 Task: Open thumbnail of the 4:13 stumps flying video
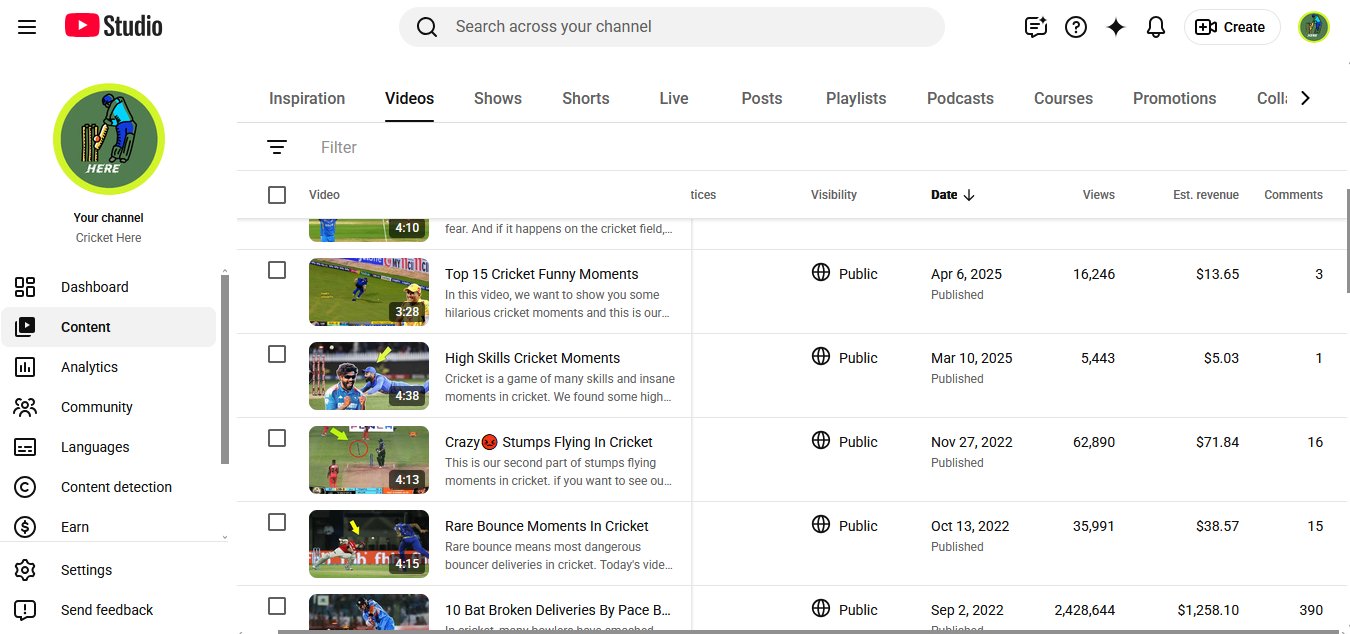coord(369,460)
